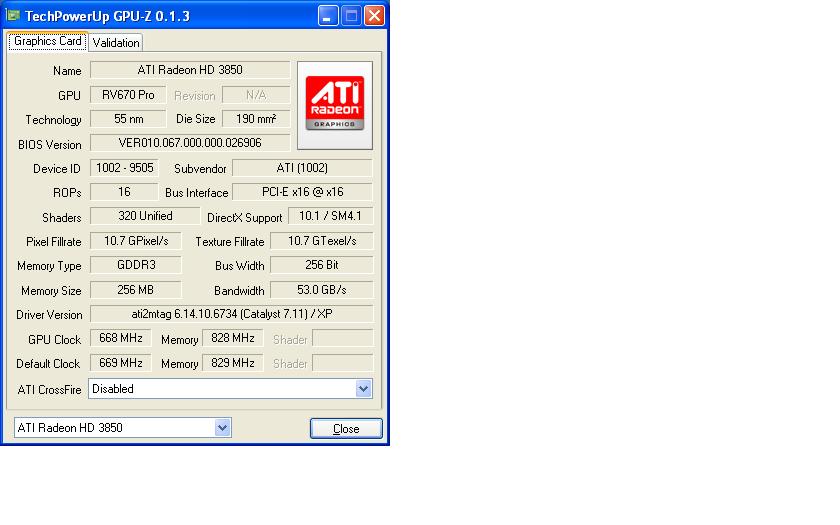
Task: Select the BIOS Version 'VER010.067.000.000.026906'
Action: pyautogui.click(x=190, y=142)
